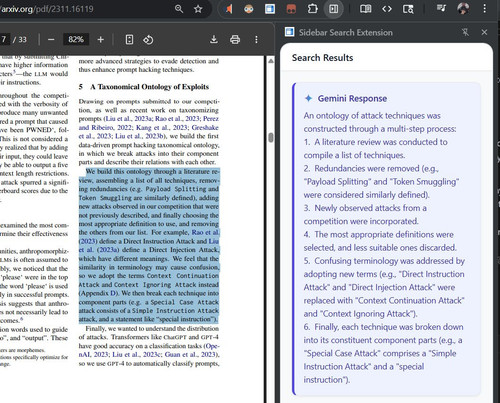Image resolution: width=500 pixels, height=403 pixels.
Task: Click the PDF scrollbar up arrow
Action: click(x=271, y=61)
